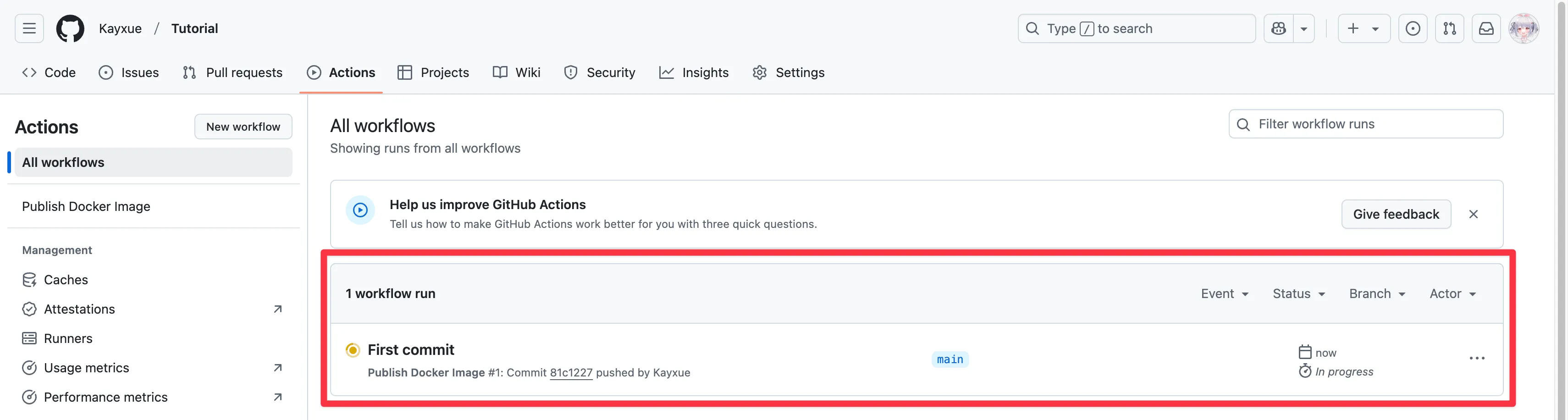1568x420 pixels.
Task: View your issues icon in header
Action: coord(1413,28)
